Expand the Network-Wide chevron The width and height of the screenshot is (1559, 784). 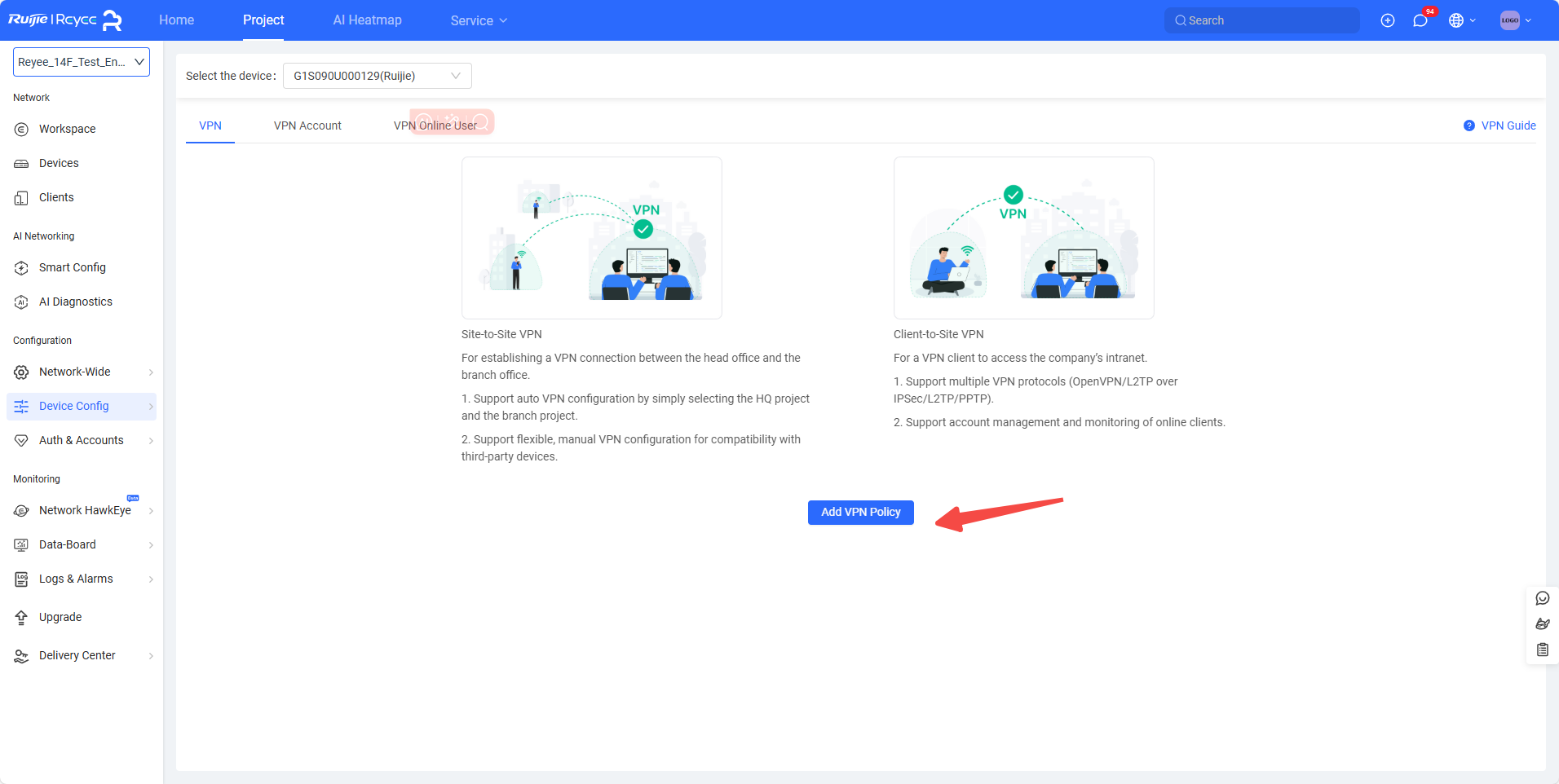tap(151, 372)
